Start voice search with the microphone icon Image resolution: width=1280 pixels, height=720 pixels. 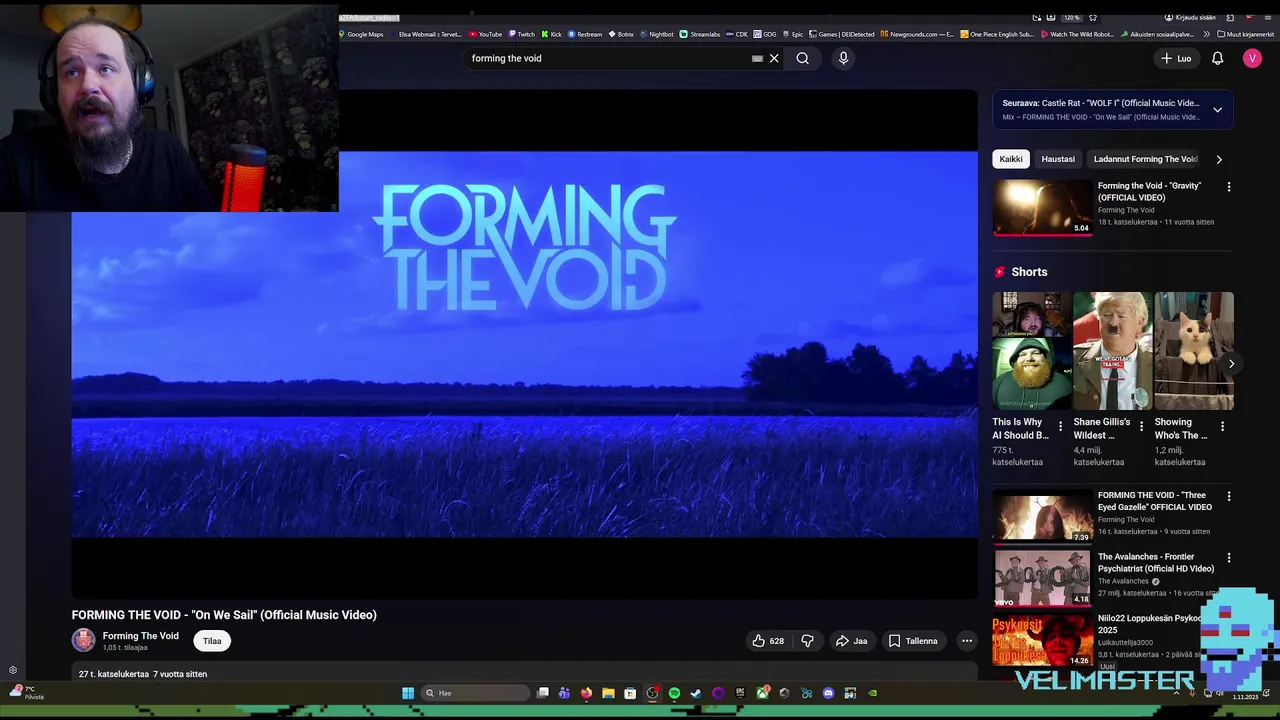coord(843,58)
